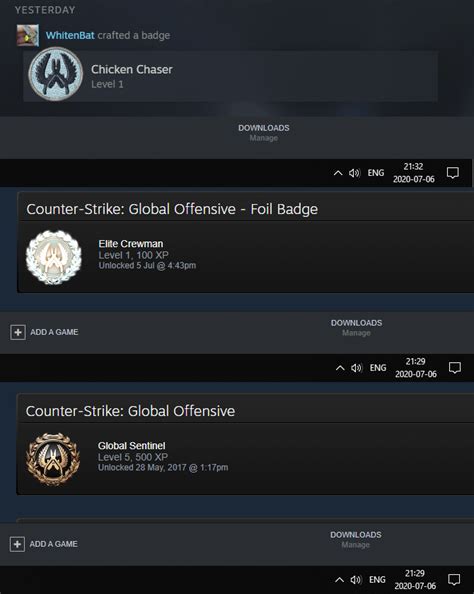Open the Elite Crewman foil badge icon

click(53, 257)
